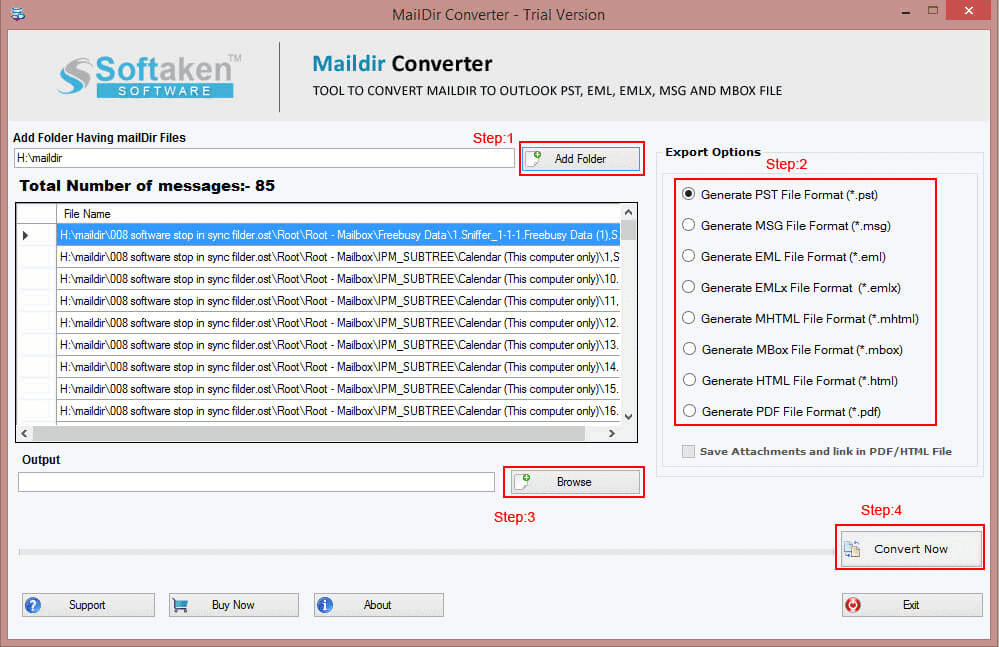The image size is (999, 647).
Task: Select Generate MBox File Format option
Action: [793, 350]
